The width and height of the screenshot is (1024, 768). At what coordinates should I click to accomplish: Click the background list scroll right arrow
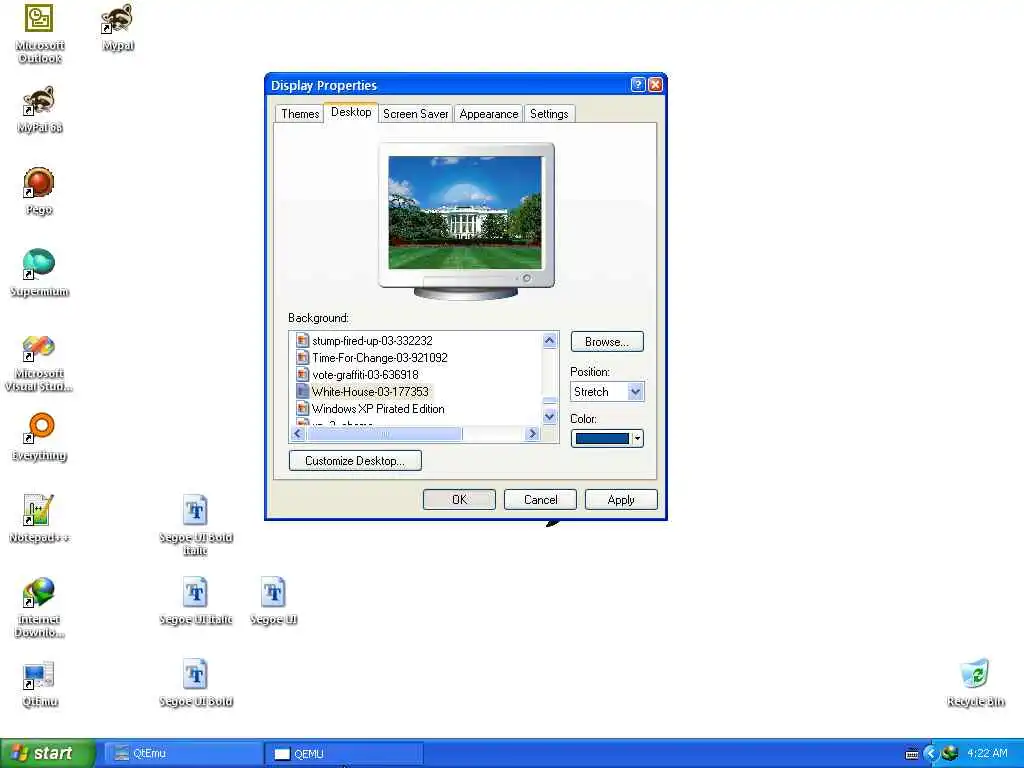(x=532, y=433)
